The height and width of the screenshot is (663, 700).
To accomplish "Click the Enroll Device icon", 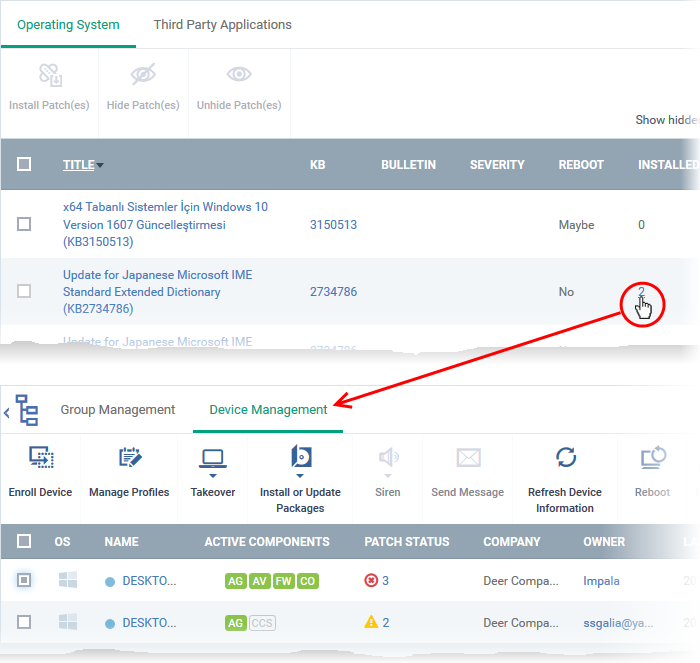I will 41,459.
